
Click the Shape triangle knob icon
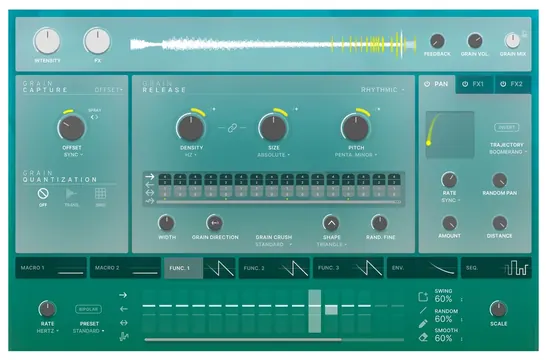[x=331, y=223]
